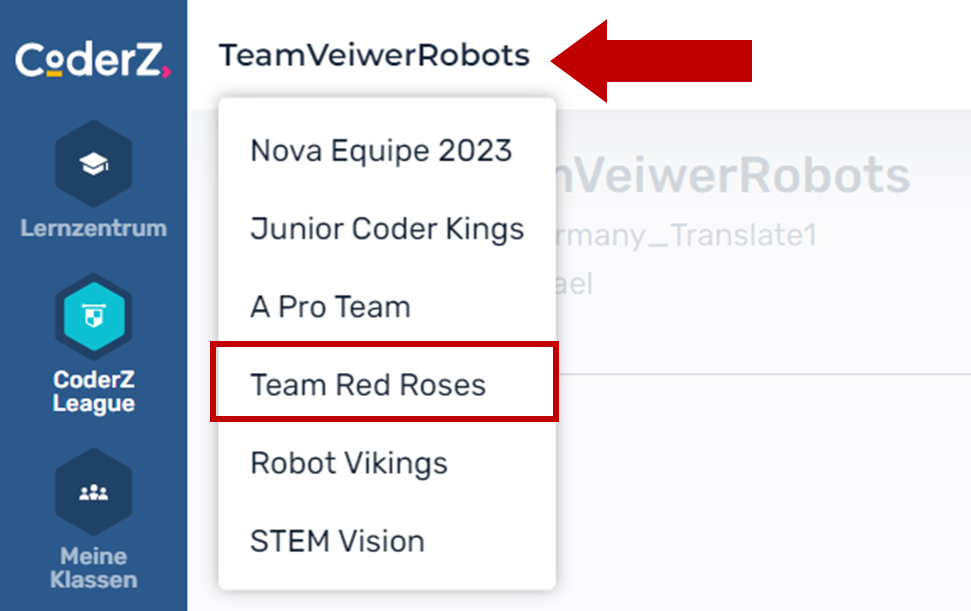Click the pink arrowhead beside the CoderZ wordmark
This screenshot has height=611, width=971.
pyautogui.click(x=165, y=71)
